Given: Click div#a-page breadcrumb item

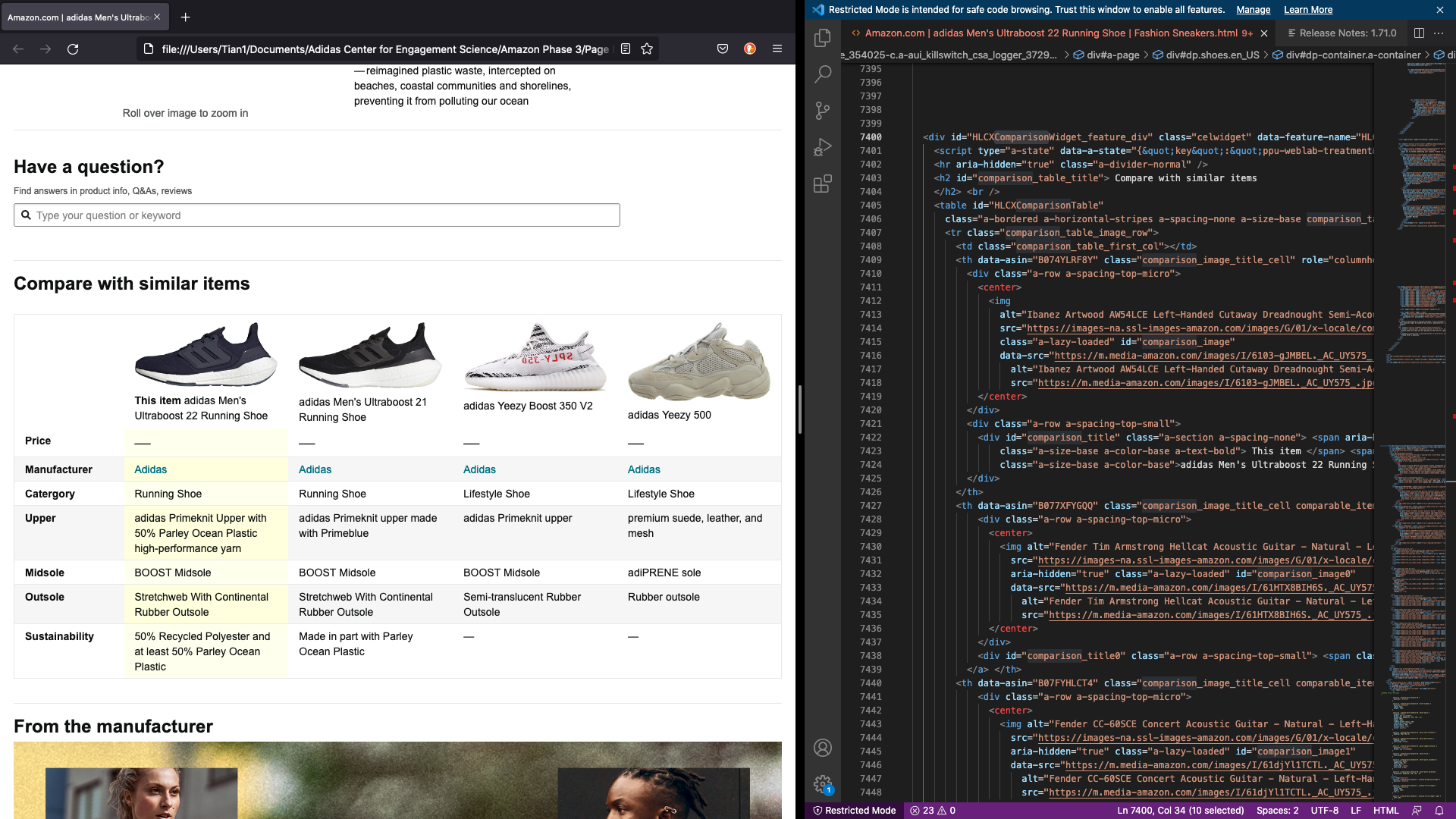Looking at the screenshot, I should coord(1106,55).
